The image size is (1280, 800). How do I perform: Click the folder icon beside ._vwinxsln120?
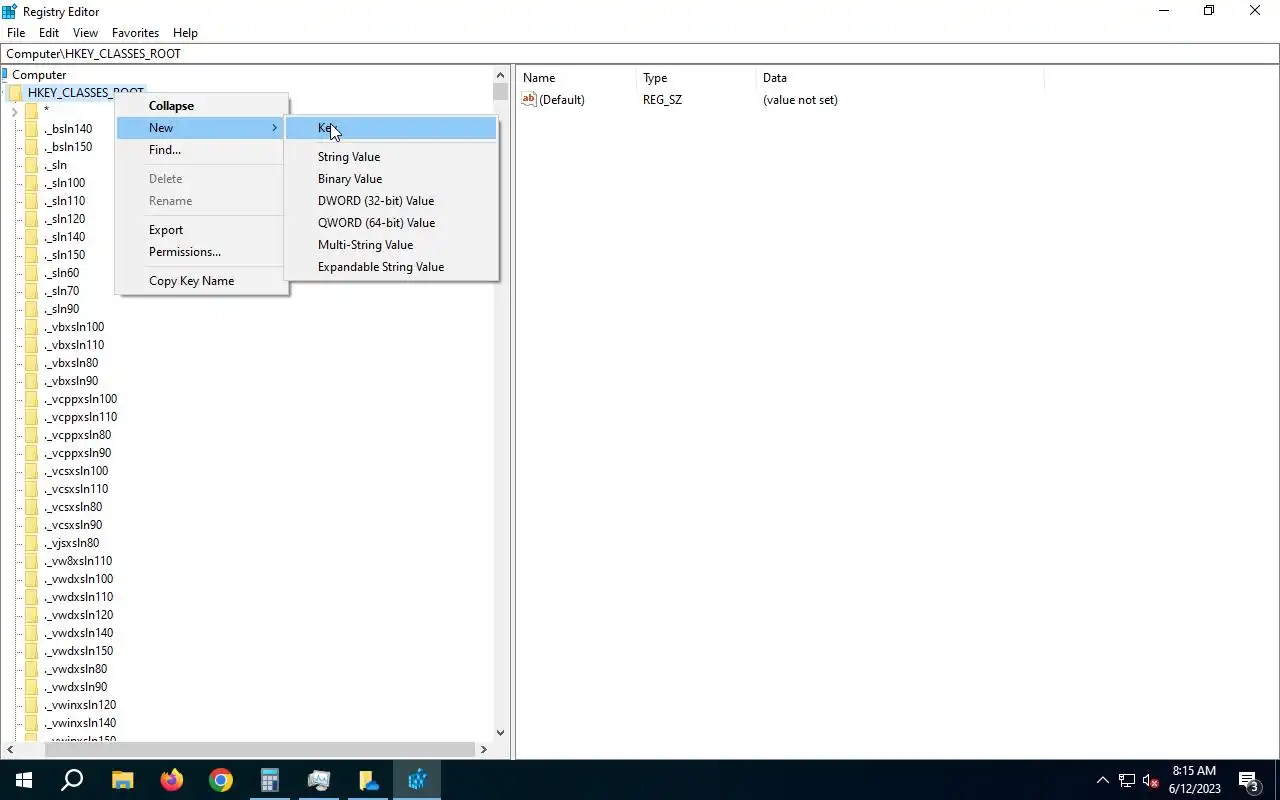pos(32,704)
